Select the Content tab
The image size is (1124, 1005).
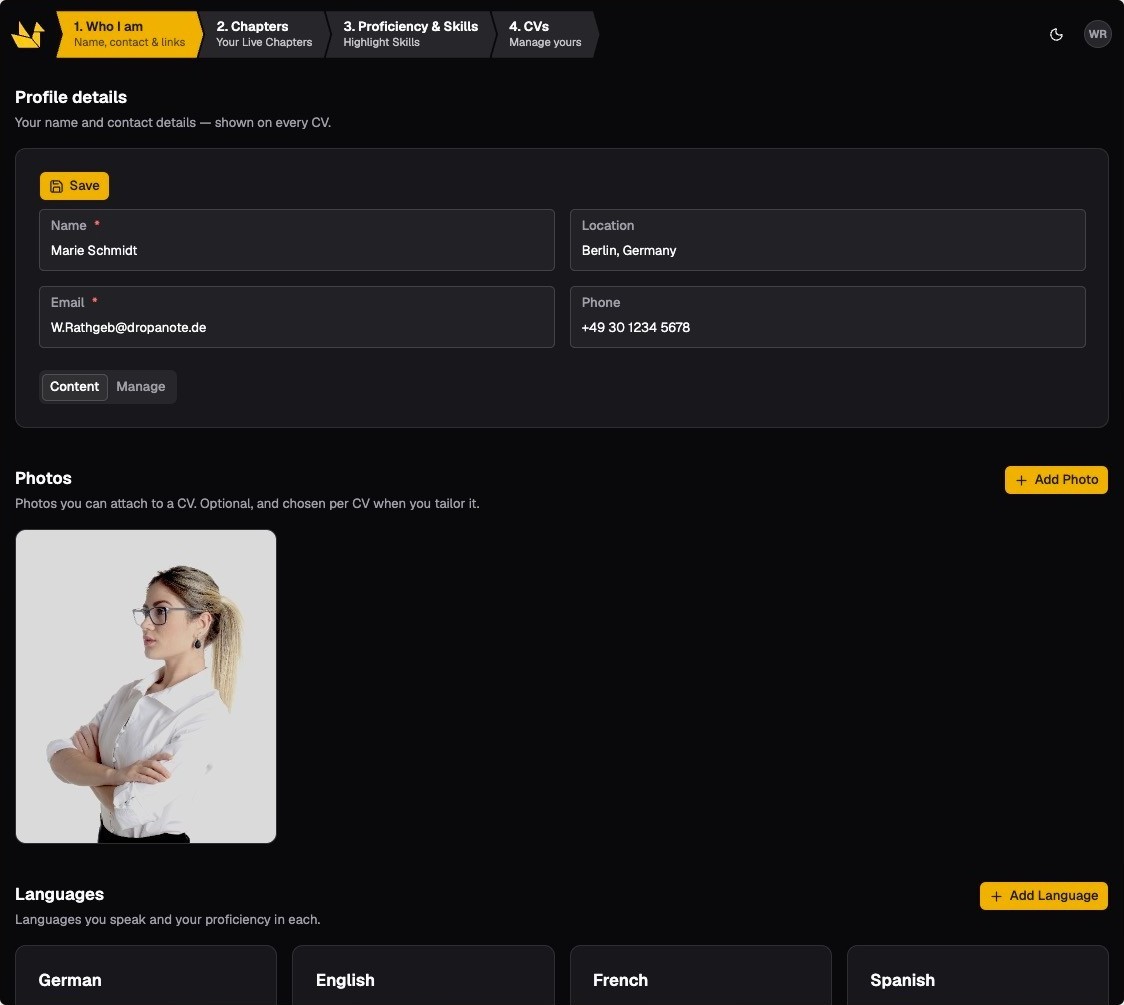click(75, 387)
